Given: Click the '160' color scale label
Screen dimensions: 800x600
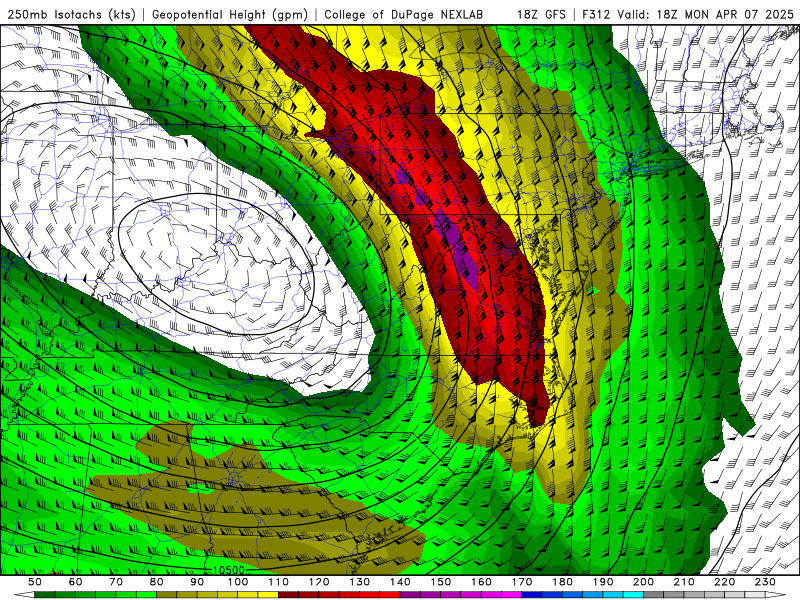Looking at the screenshot, I should [x=481, y=582].
